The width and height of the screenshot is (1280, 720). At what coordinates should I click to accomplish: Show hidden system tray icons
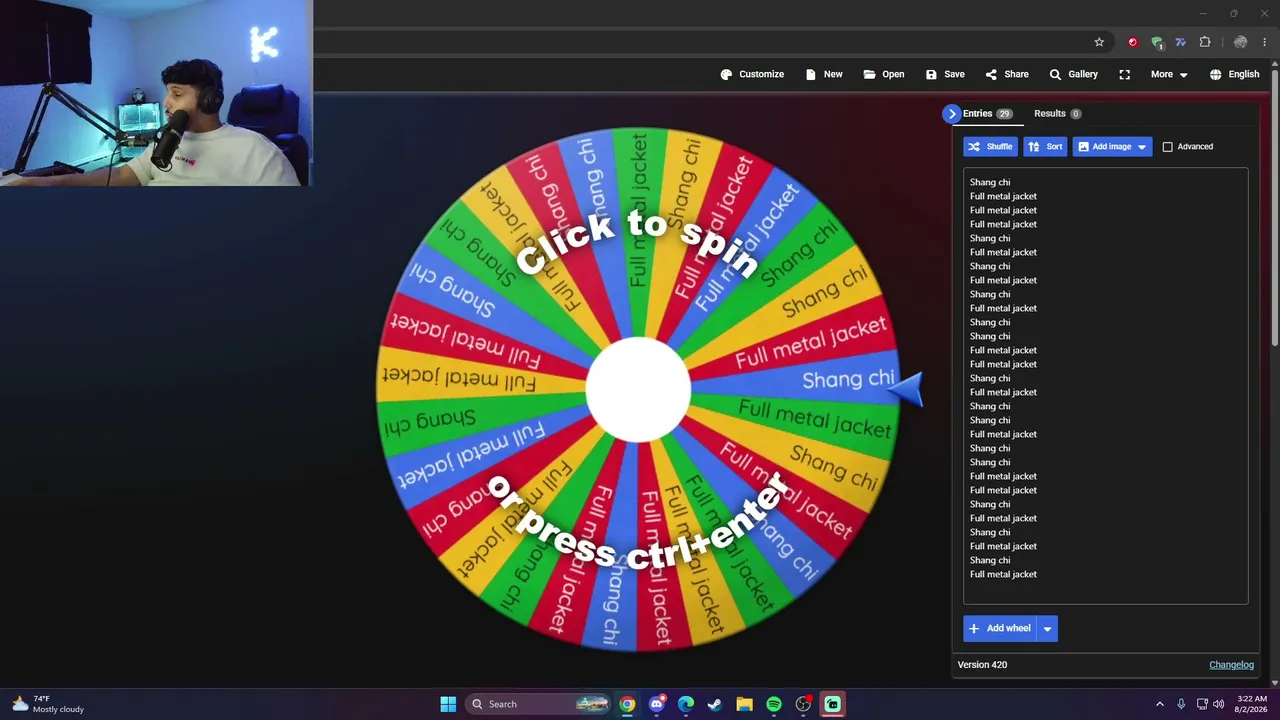(x=1160, y=704)
